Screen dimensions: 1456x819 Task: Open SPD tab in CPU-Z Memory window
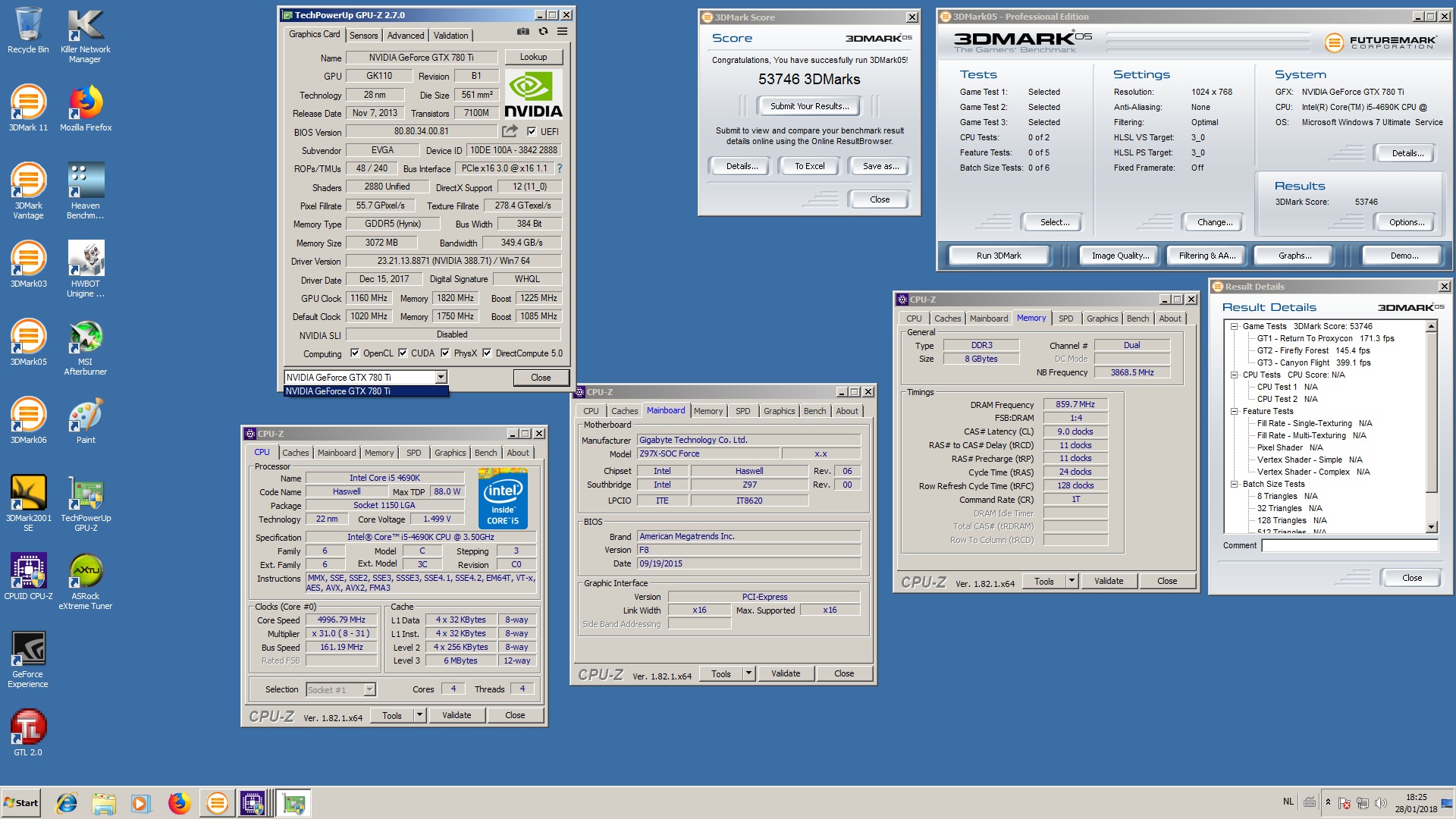(1065, 318)
